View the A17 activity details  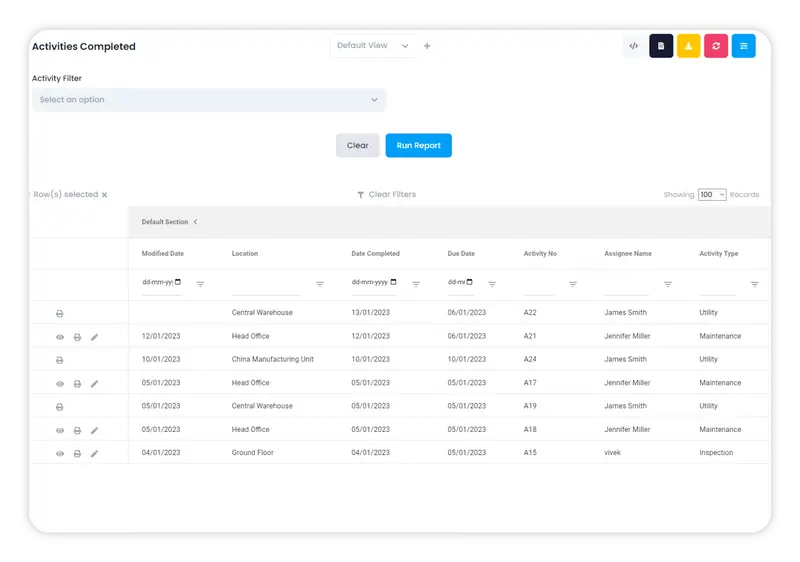60,384
